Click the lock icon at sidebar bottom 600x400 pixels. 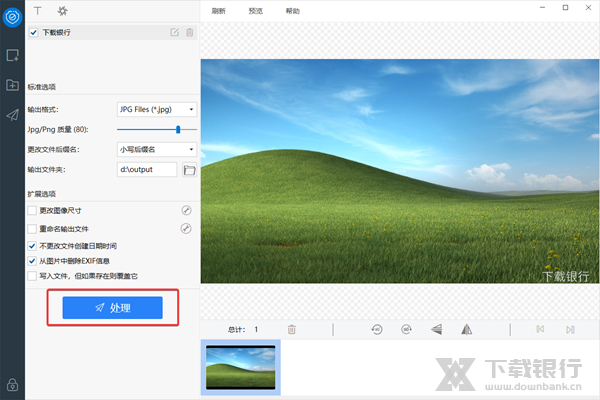[12, 384]
